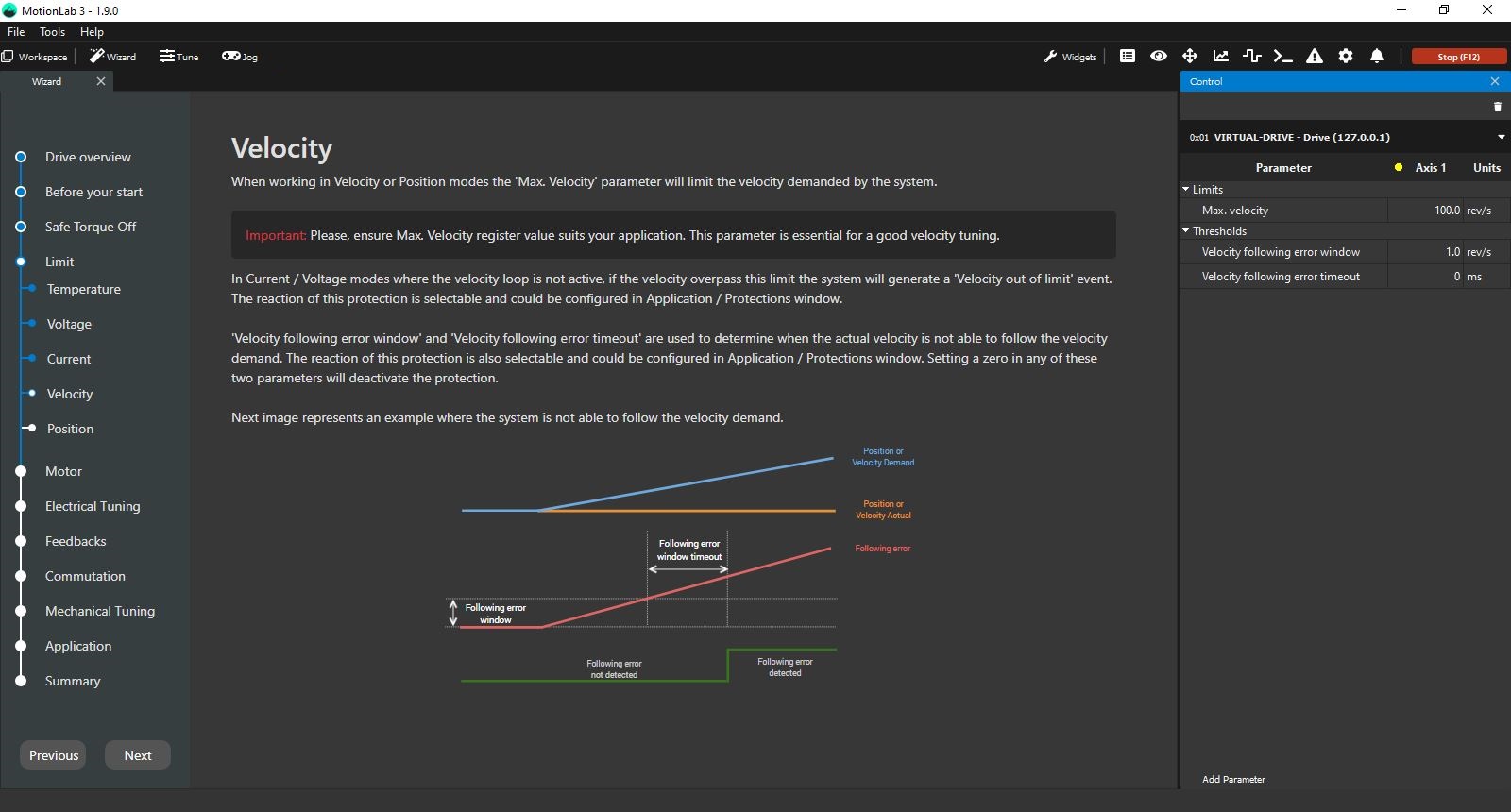Toggle the yellow Axis 1 status indicator

(x=1399, y=168)
